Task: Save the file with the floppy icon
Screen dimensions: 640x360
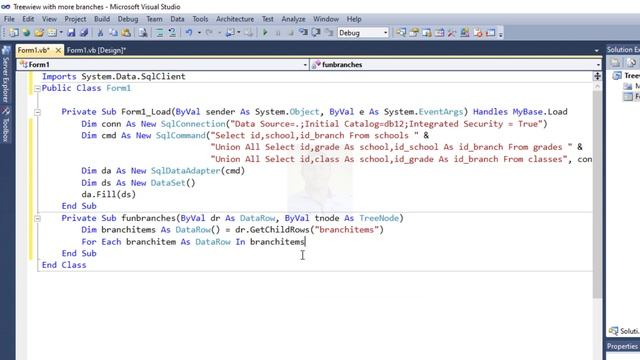Action: coord(71,33)
